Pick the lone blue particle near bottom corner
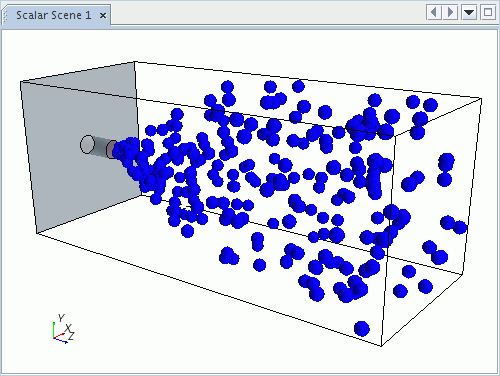The height and width of the screenshot is (376, 500). 362,328
